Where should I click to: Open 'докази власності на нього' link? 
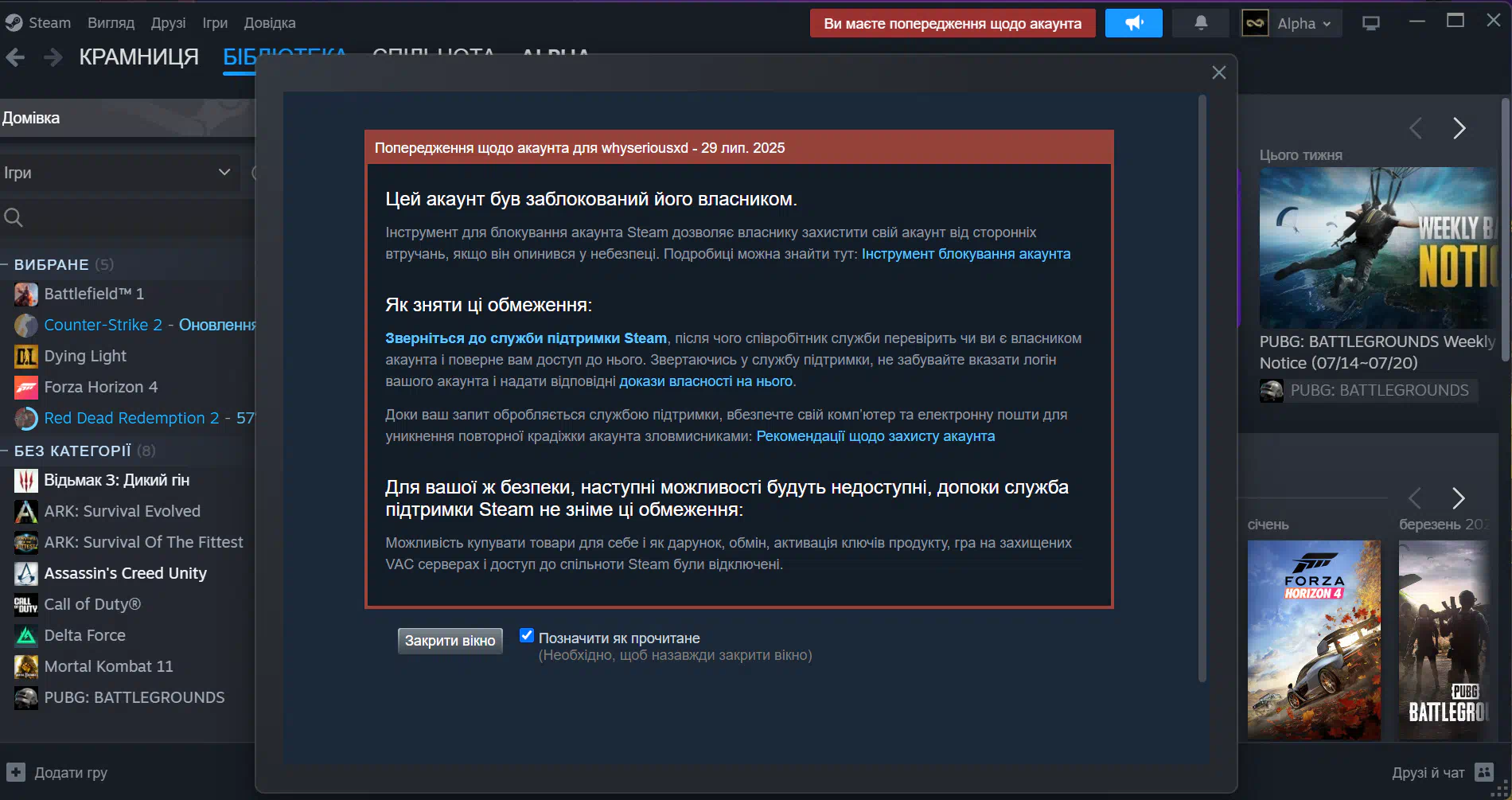tap(706, 381)
